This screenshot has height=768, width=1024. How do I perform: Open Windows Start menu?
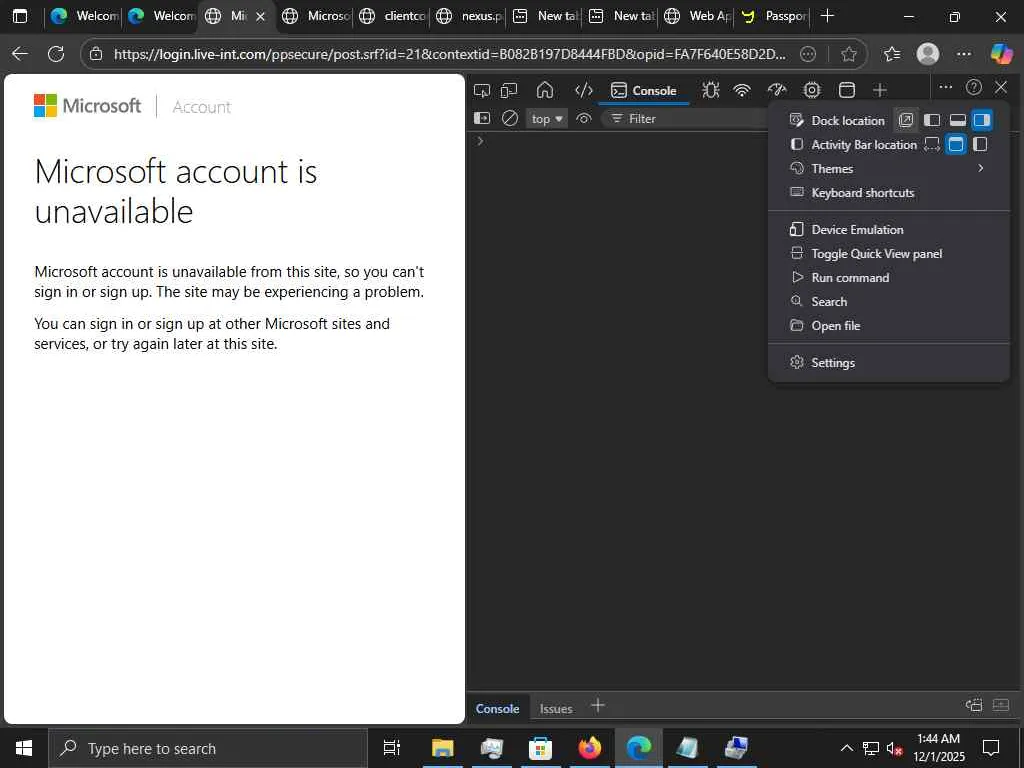coord(24,748)
